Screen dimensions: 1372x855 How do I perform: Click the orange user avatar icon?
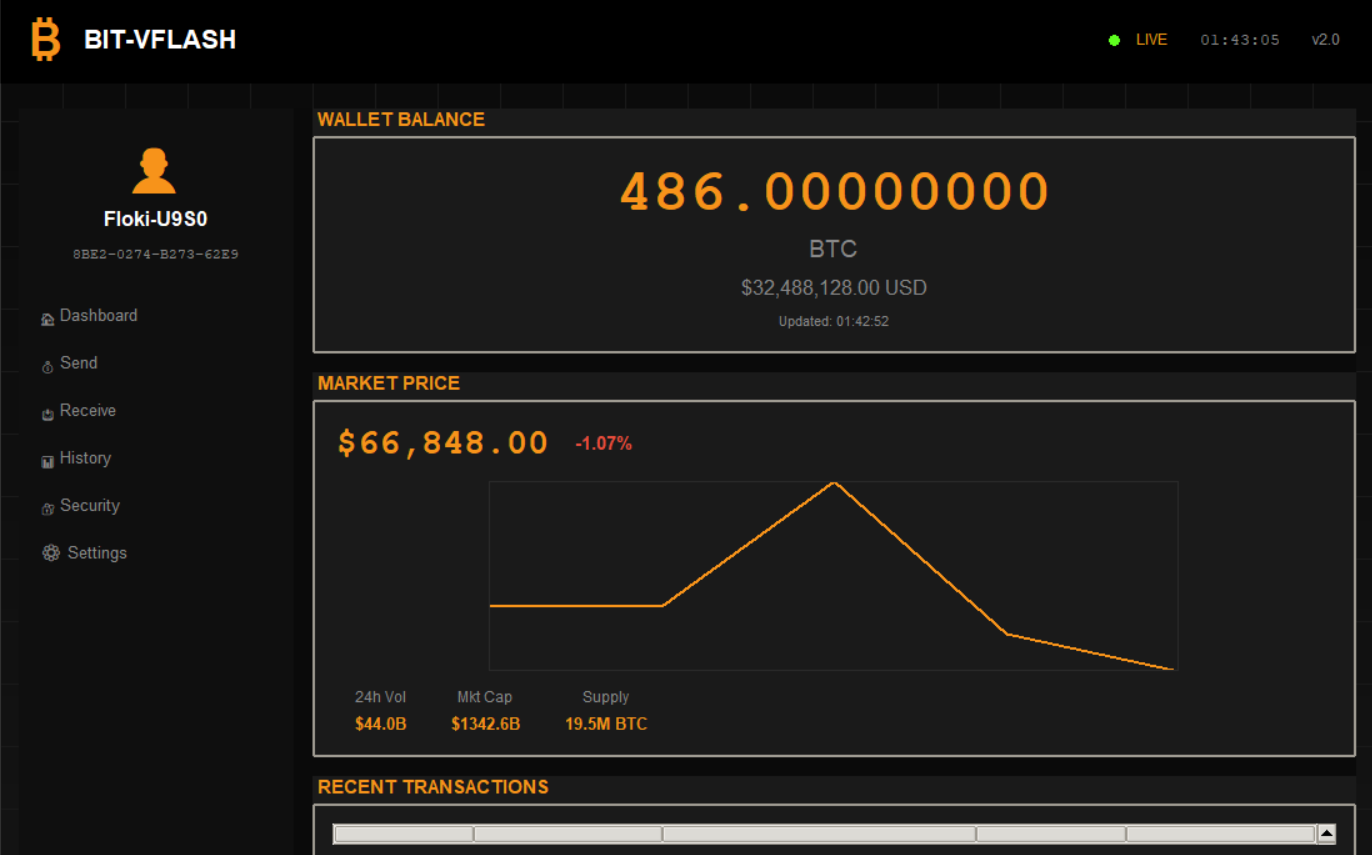[154, 171]
